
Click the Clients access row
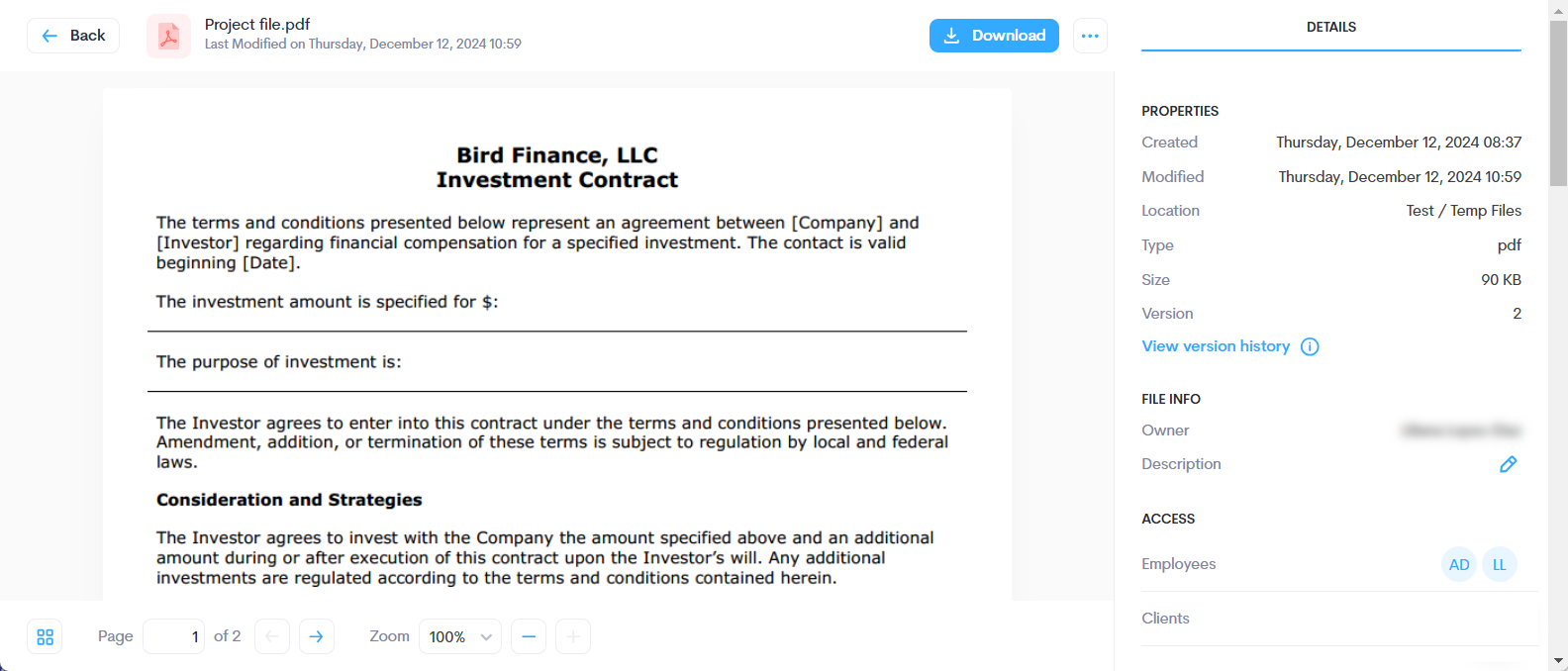(x=1339, y=619)
